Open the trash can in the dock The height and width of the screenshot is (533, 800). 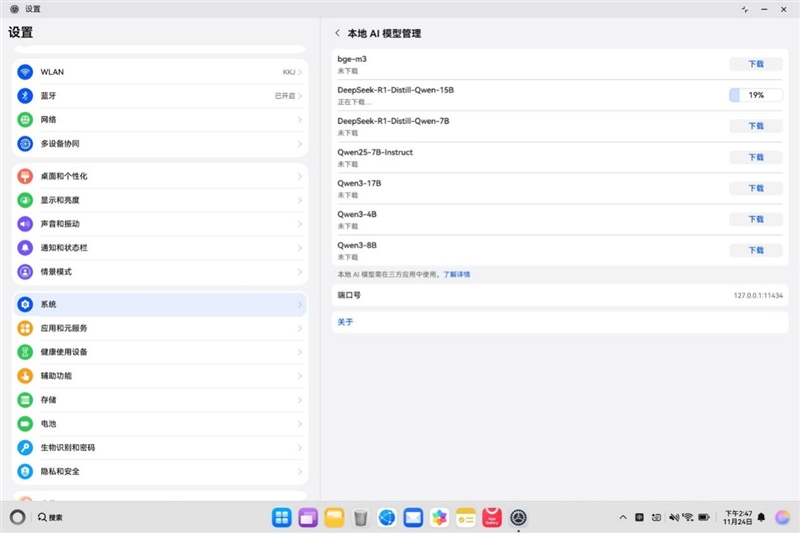[x=361, y=517]
